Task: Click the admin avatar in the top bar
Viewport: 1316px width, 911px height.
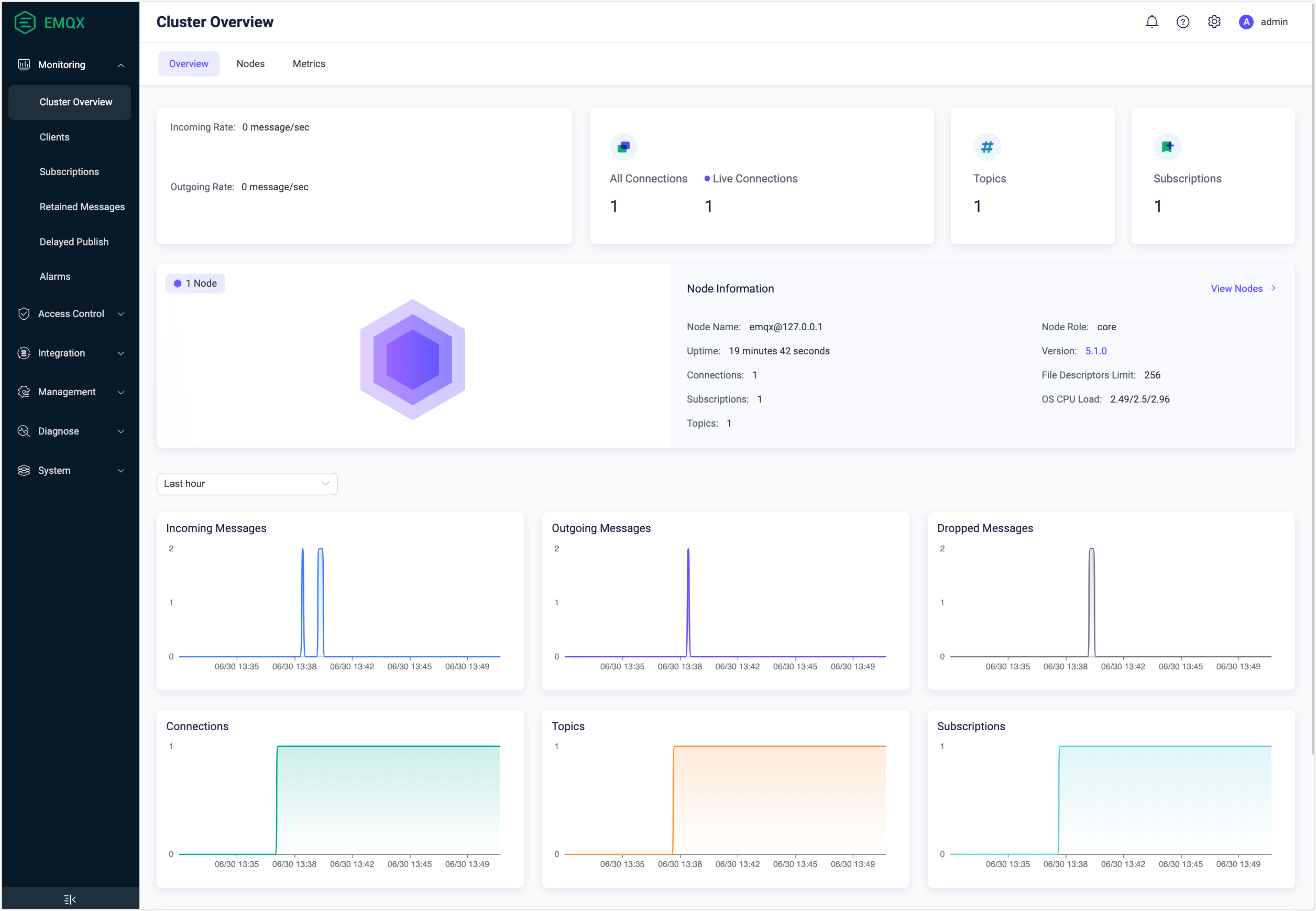Action: tap(1246, 21)
